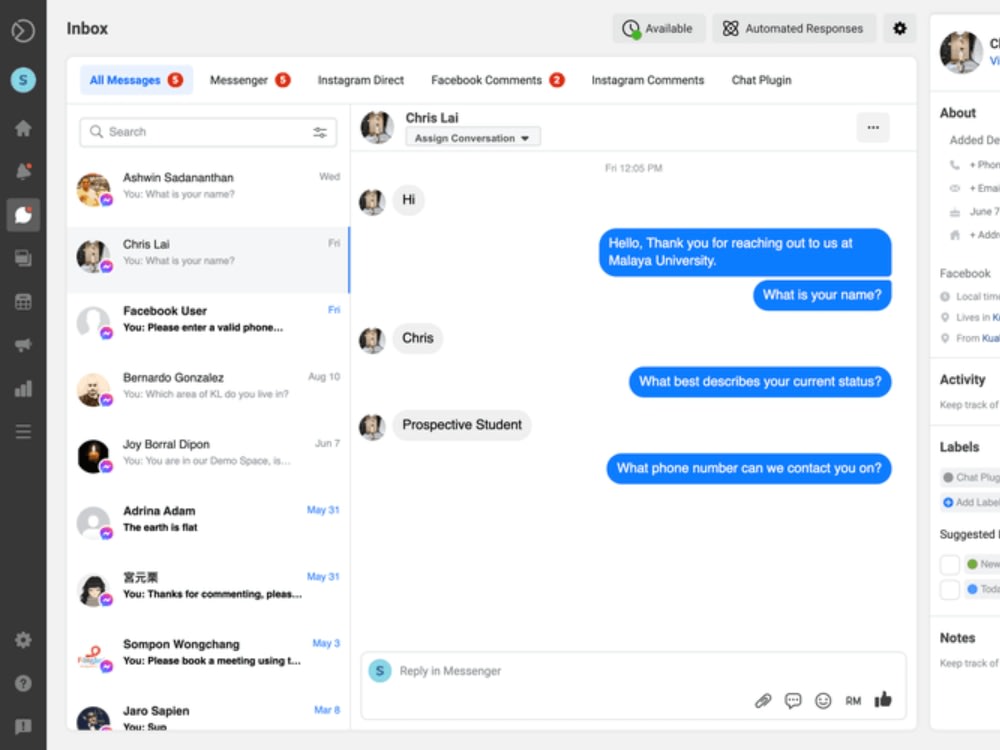
Task: Switch to Facebook Comments tab
Action: point(497,80)
